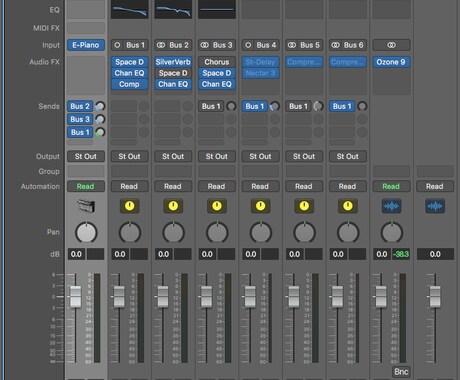Viewport: 460px width, 380px height.
Task: Click the empty Group slot on E-Piano strip
Action: [86, 171]
